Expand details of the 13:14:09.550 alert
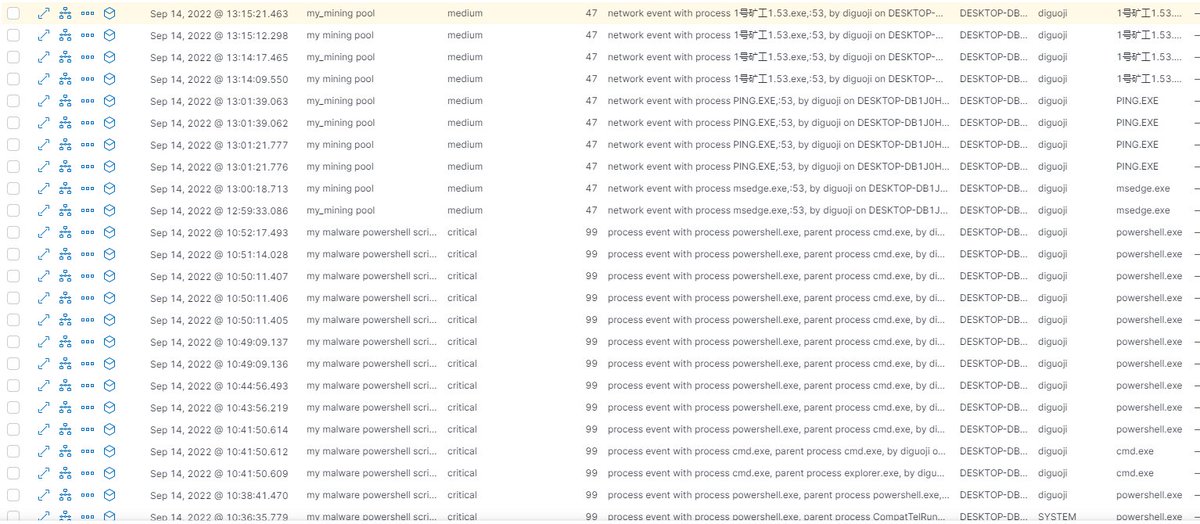 (x=43, y=80)
